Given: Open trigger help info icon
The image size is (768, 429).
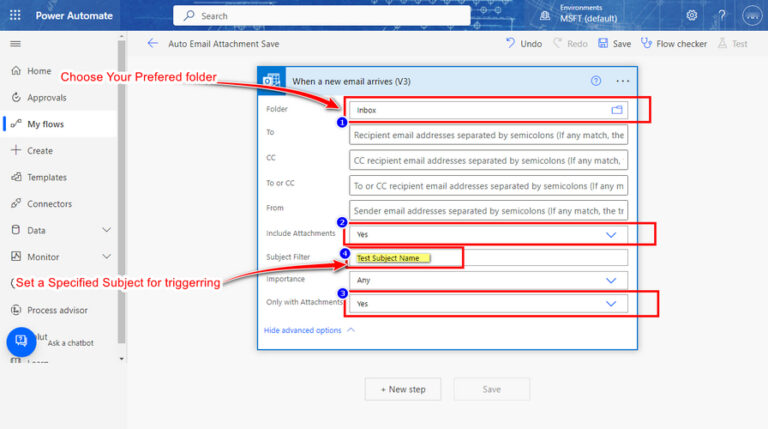Looking at the screenshot, I should point(596,81).
